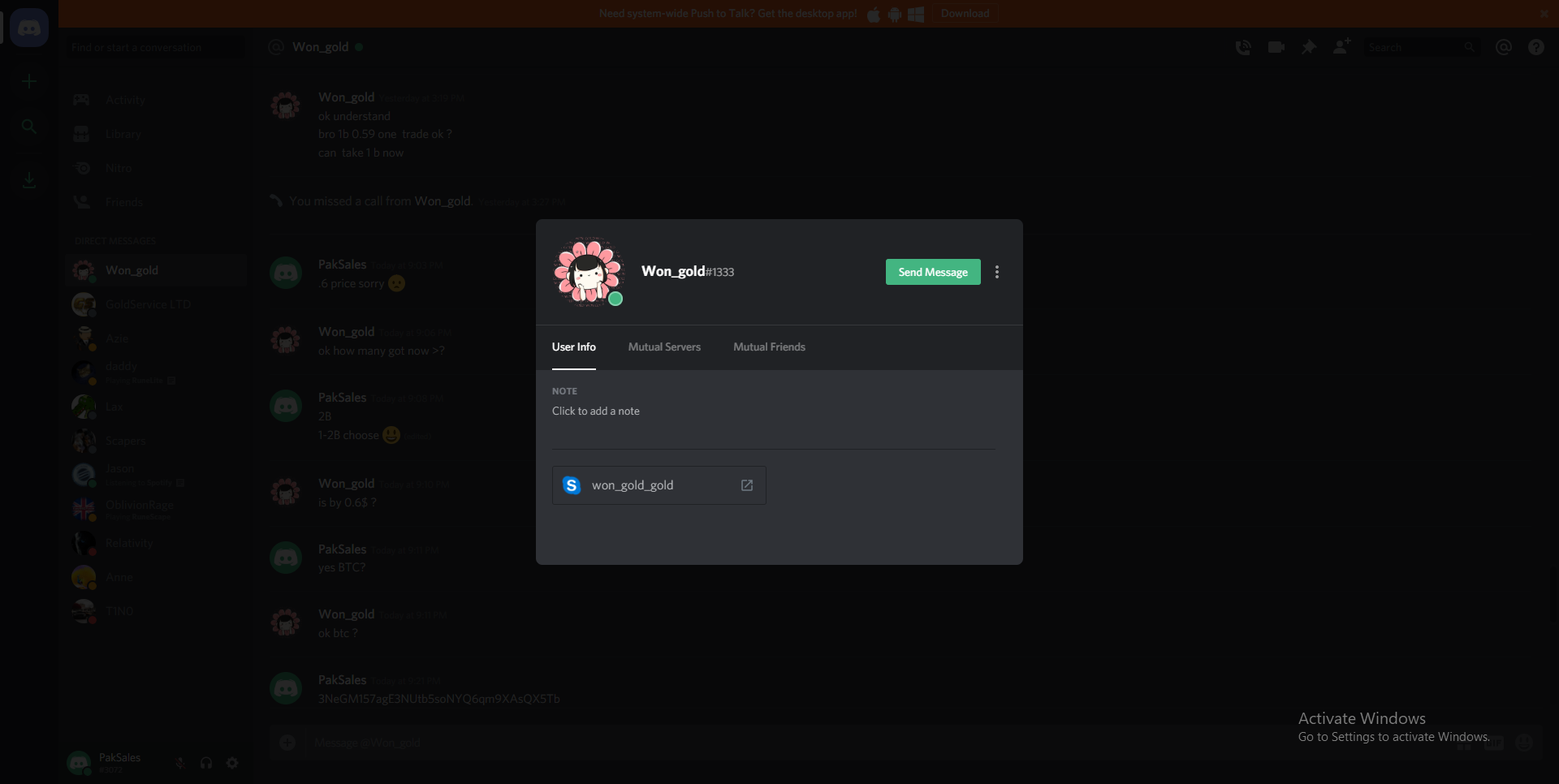This screenshot has height=784, width=1559.
Task: Click Won_gold's profile avatar in the popup
Action: pos(589,272)
